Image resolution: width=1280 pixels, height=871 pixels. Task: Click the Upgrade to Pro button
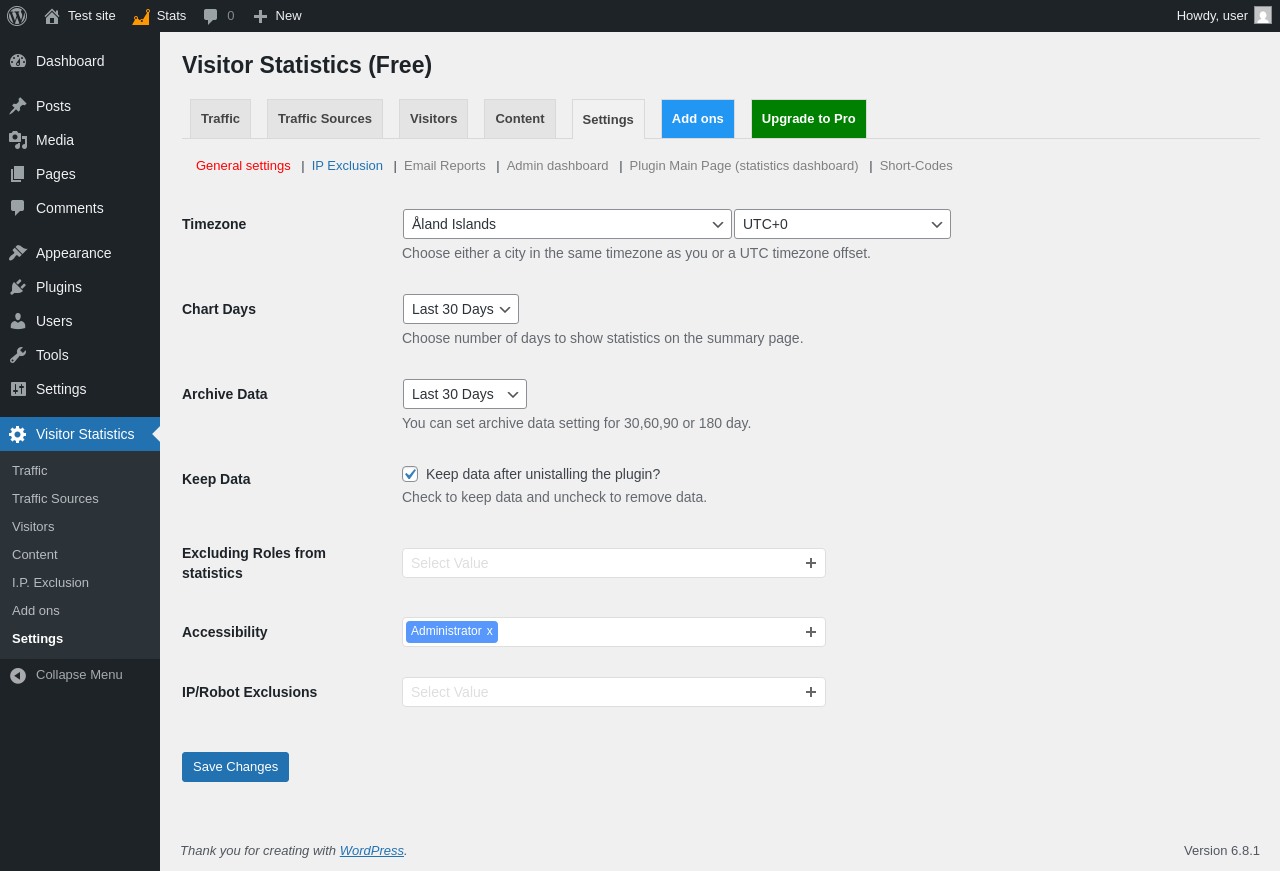coord(809,119)
